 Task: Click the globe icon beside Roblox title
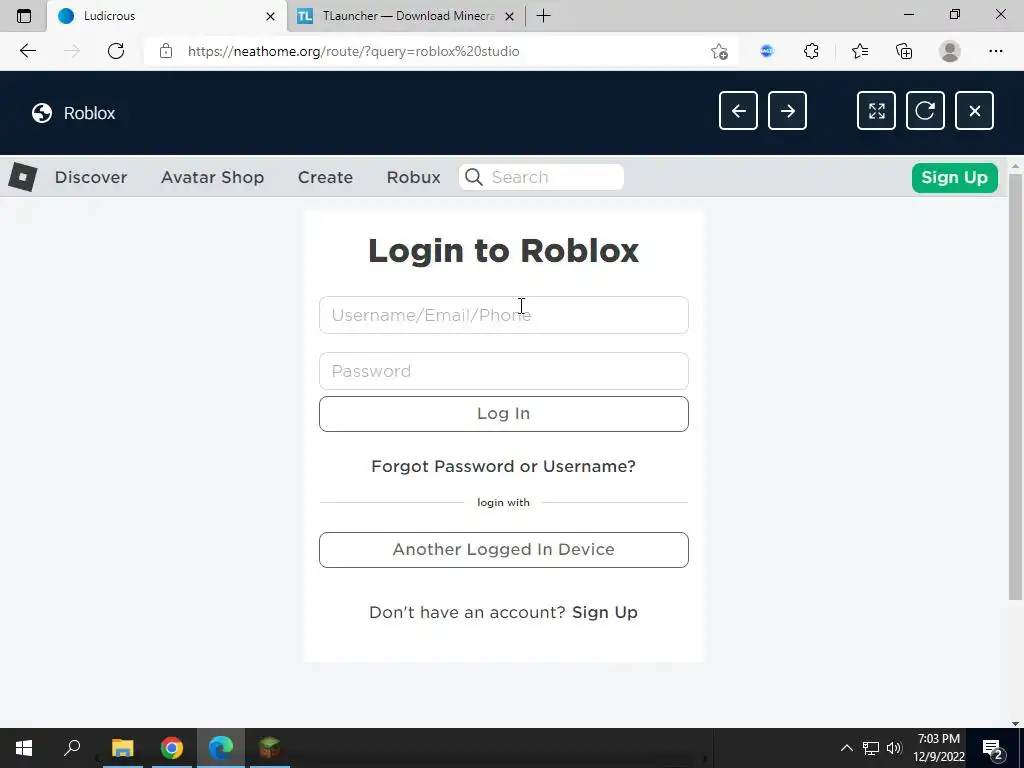pos(42,113)
